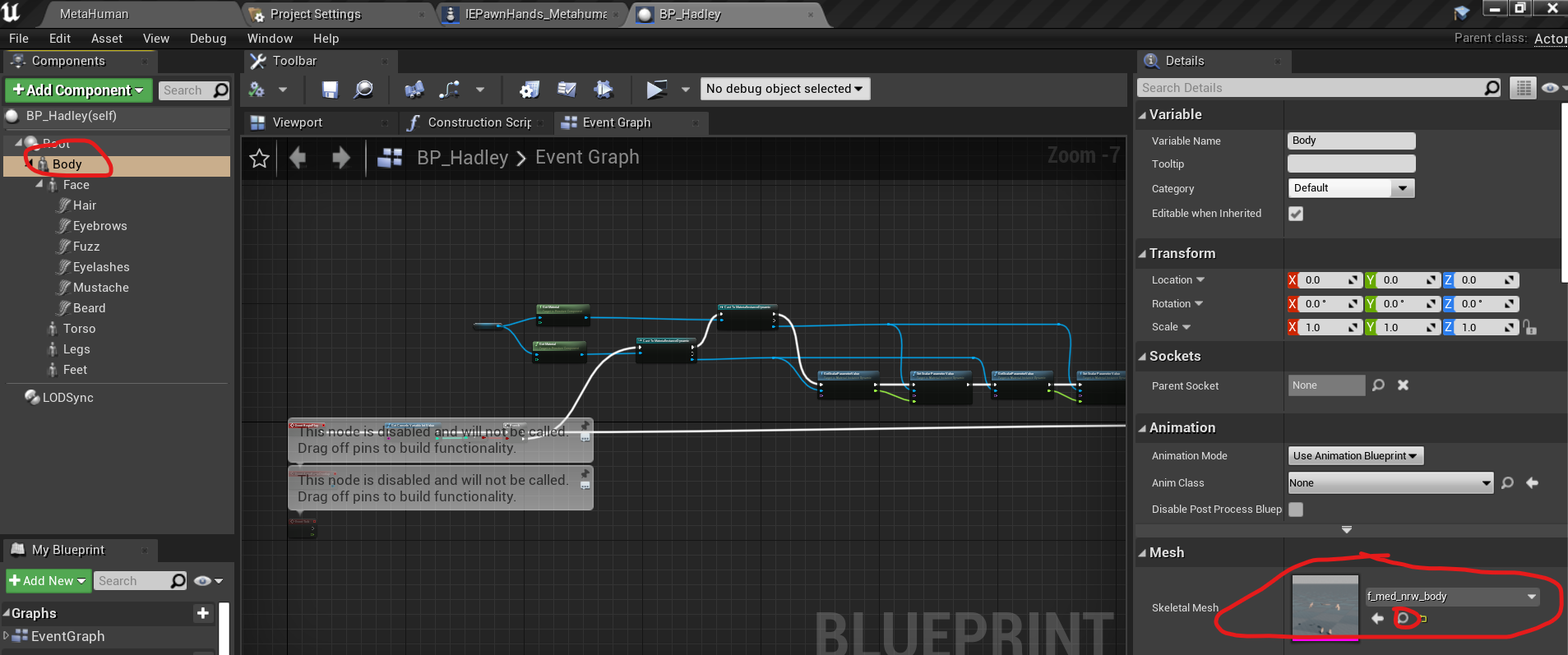Collapse the Face component tree node
Screen dimensions: 1568x655
[39, 184]
